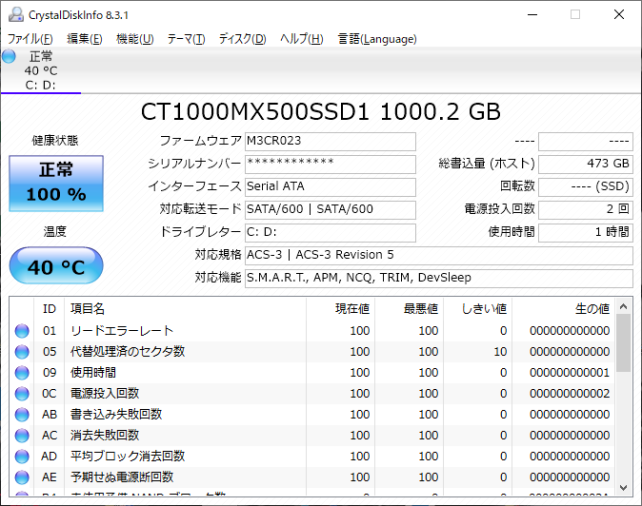The image size is (642, 506).
Task: Click the ファームウェア field showing M3CR023
Action: point(330,141)
